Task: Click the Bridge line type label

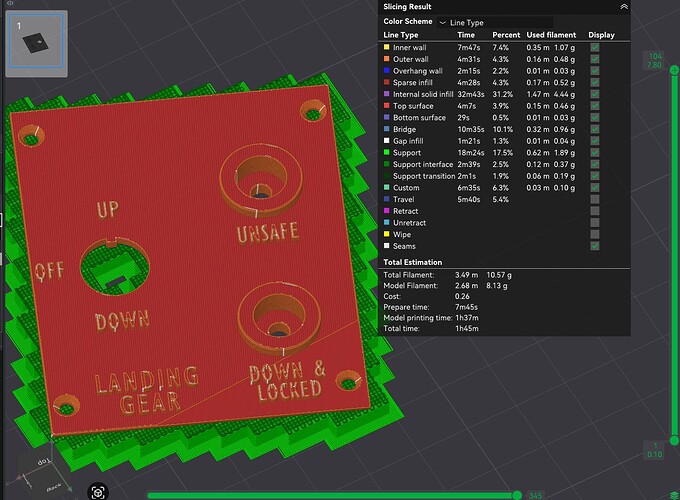Action: pyautogui.click(x=404, y=129)
